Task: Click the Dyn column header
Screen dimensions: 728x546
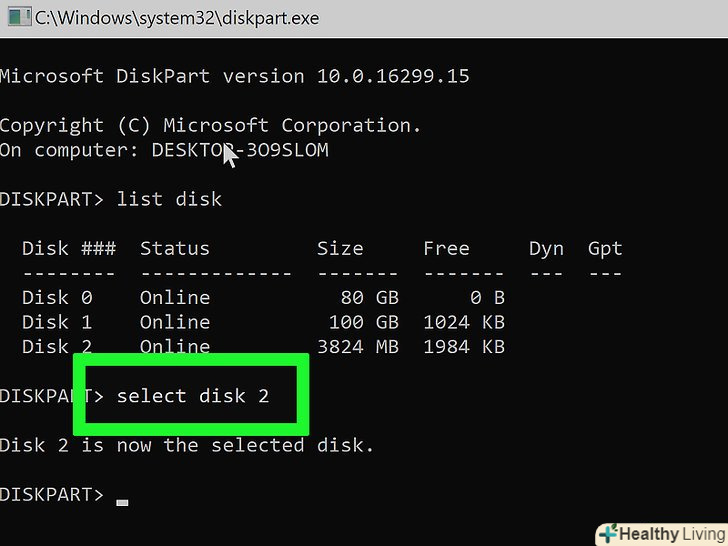Action: 546,249
